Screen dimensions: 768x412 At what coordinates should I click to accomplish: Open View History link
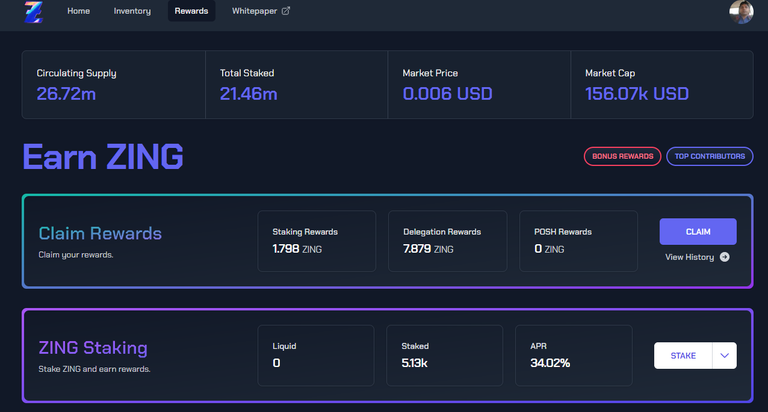pos(689,257)
